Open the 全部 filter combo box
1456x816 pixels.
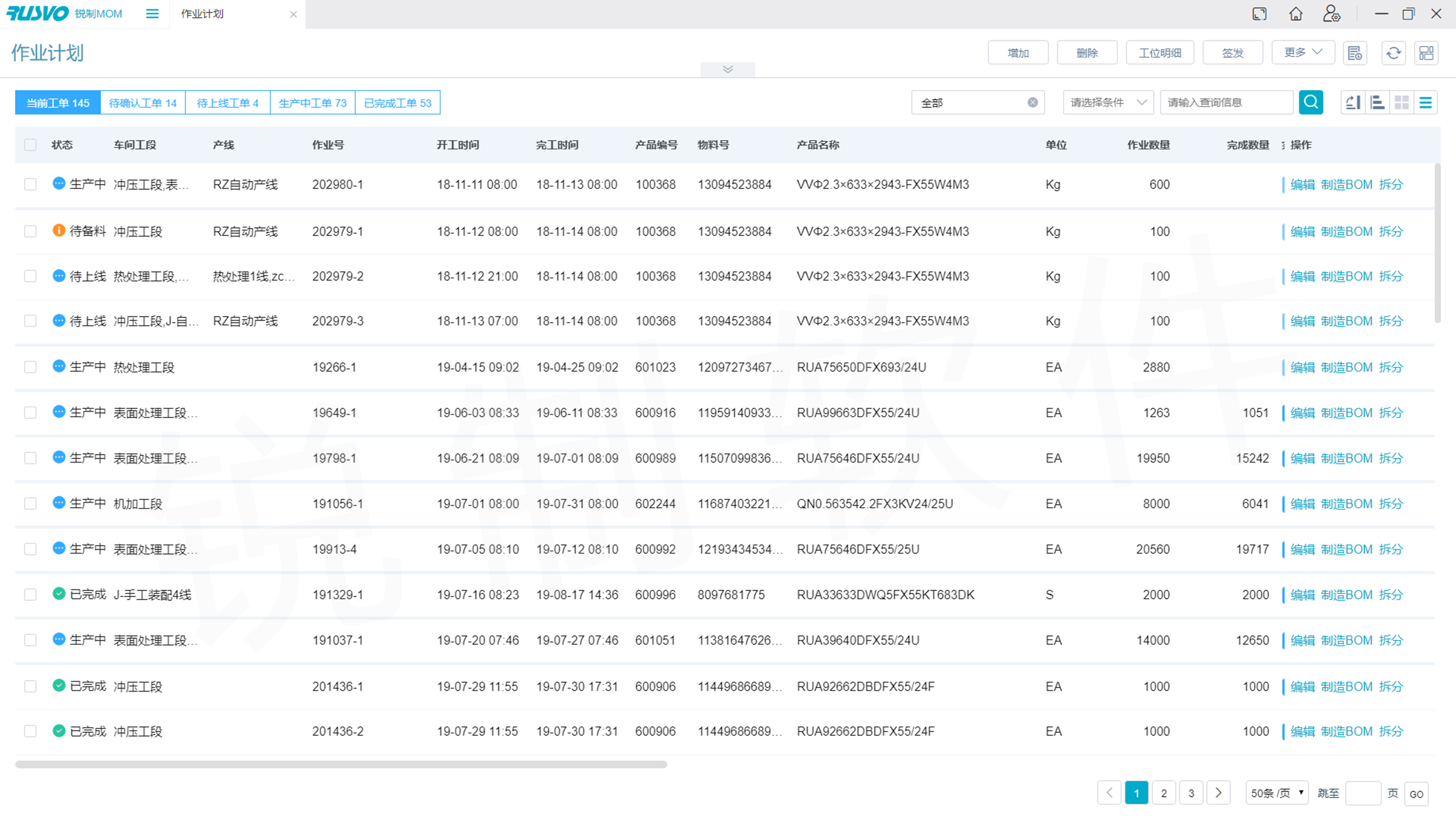pos(977,102)
